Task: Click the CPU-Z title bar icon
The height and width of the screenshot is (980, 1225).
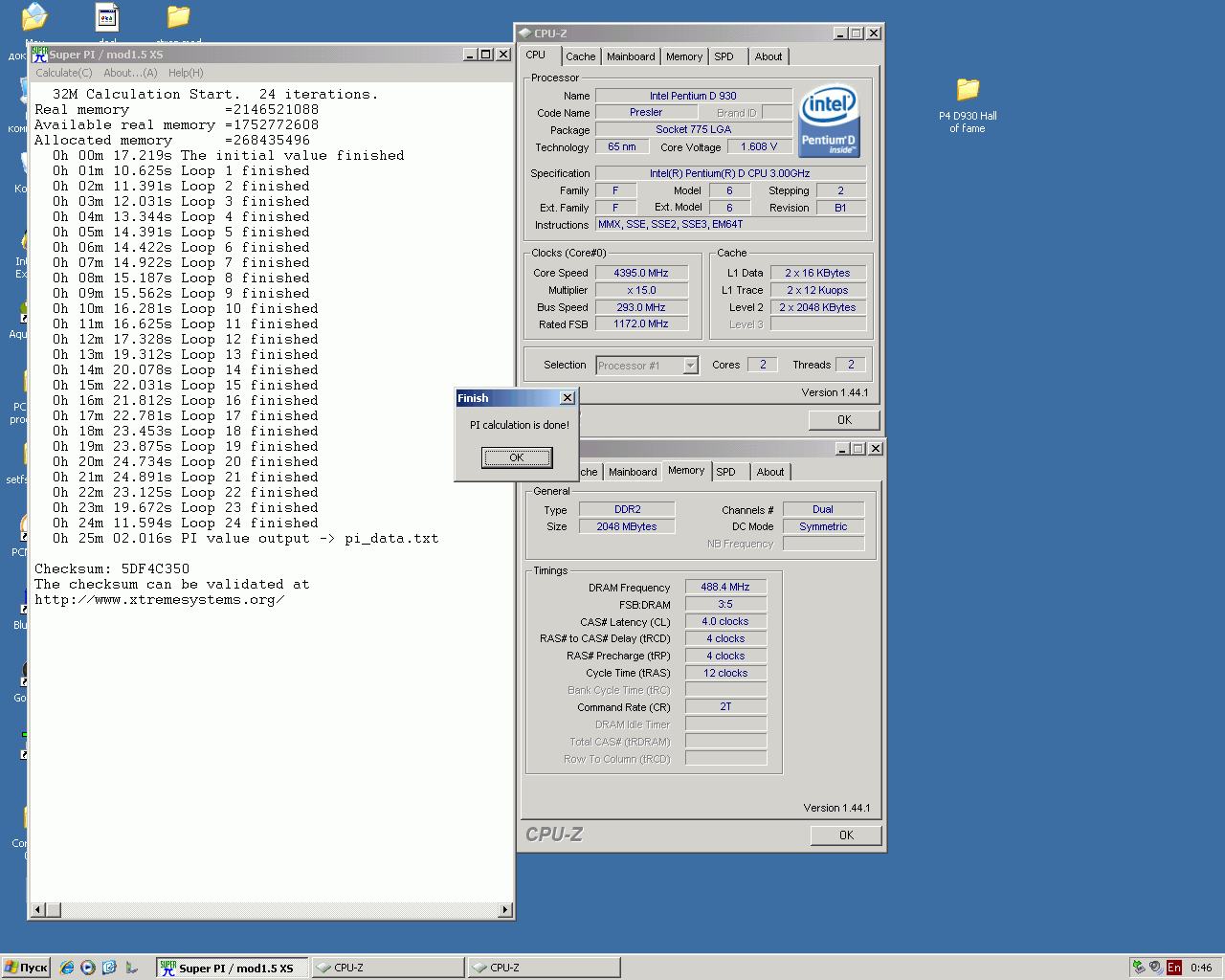Action: click(524, 33)
